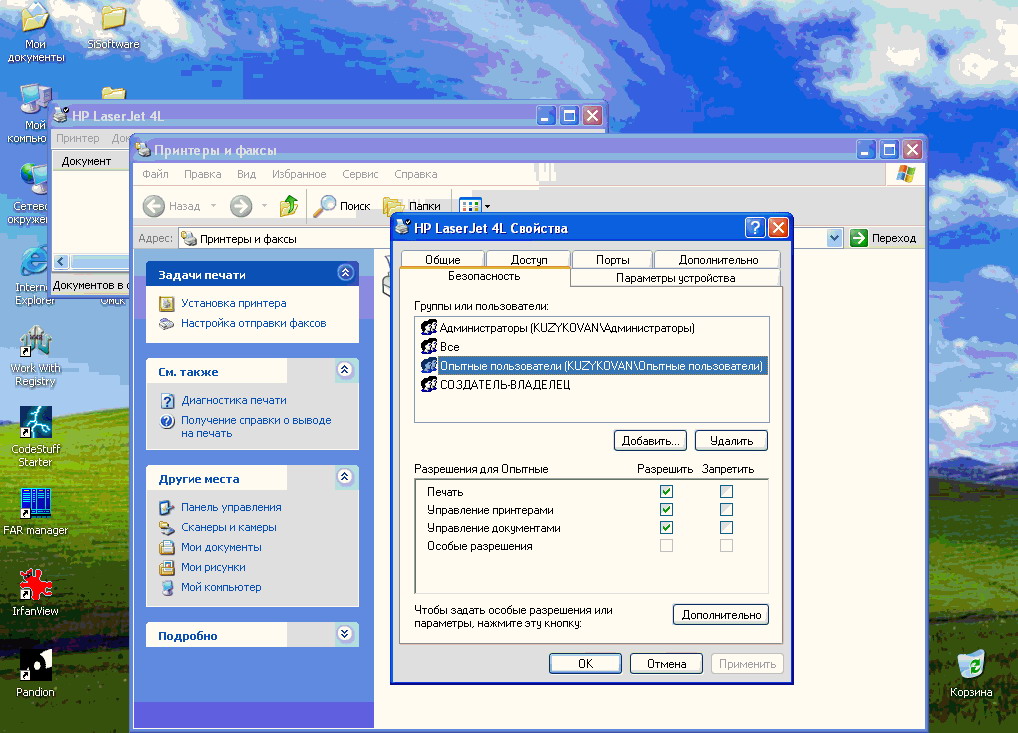The image size is (1018, 733).
Task: Open the Recycle Bin (Корзина) icon
Action: [971, 665]
